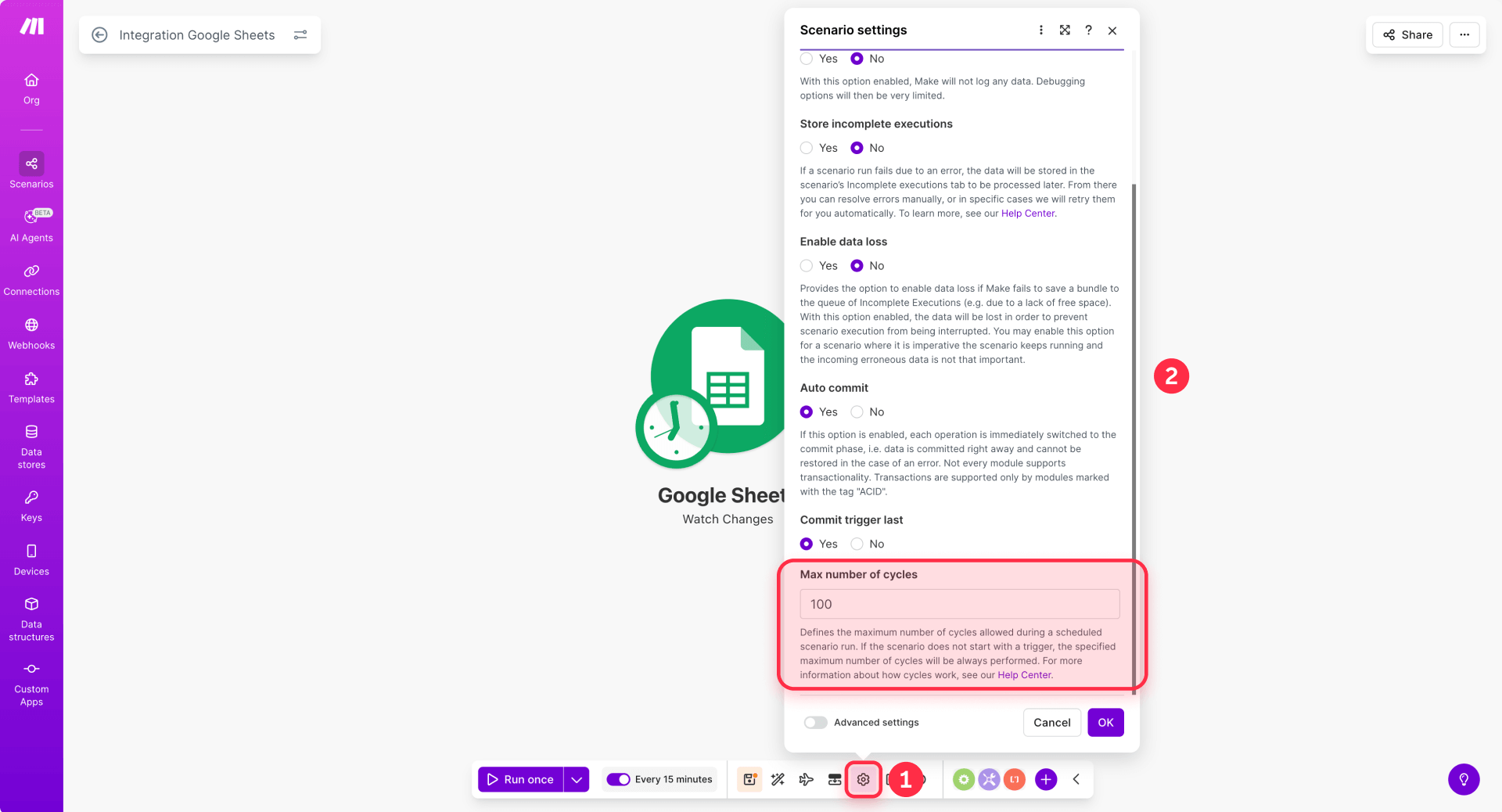Click Cancel in Scenario settings
The width and height of the screenshot is (1502, 812).
[x=1051, y=722]
